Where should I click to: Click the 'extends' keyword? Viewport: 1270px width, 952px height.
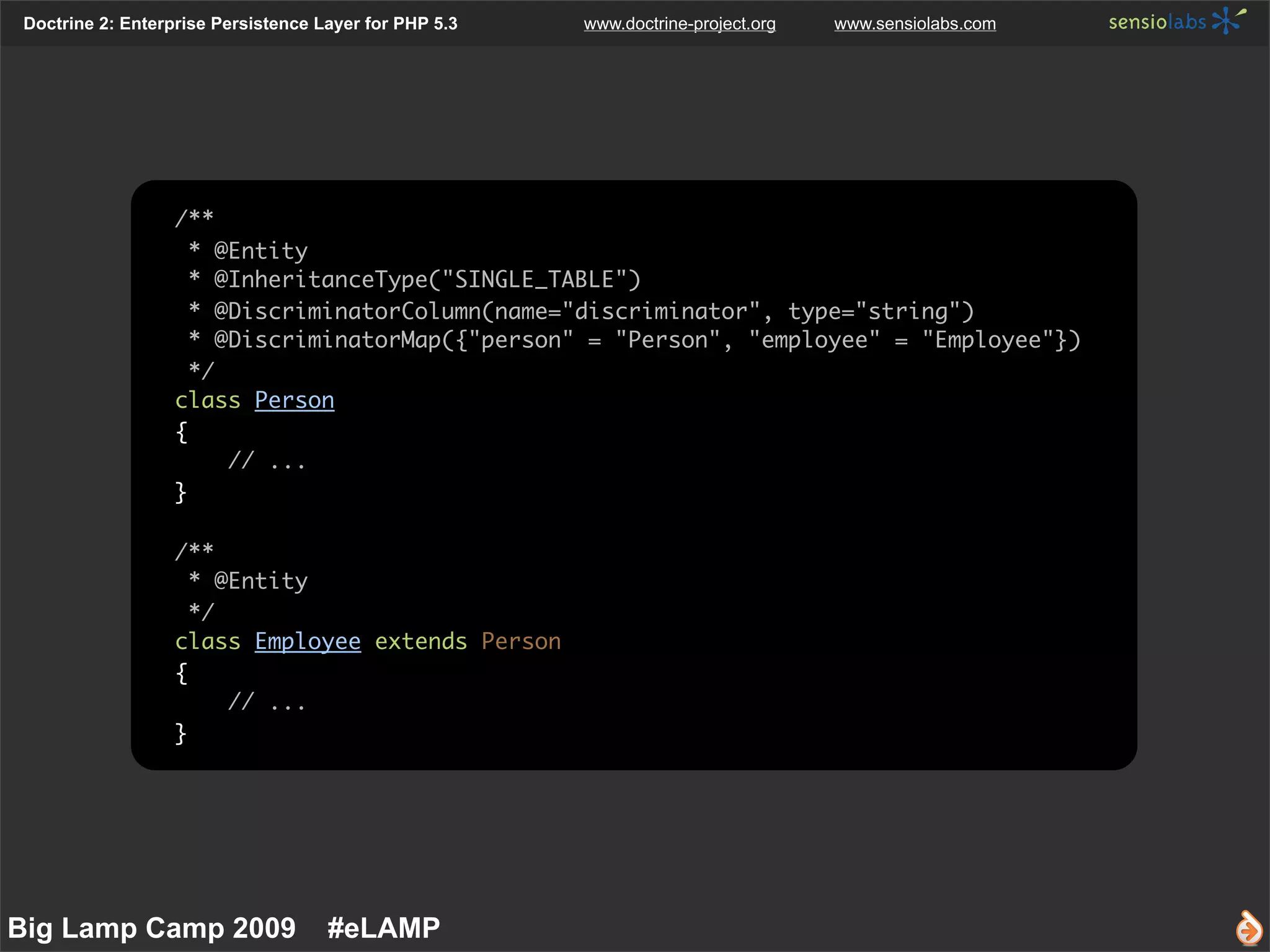click(421, 641)
